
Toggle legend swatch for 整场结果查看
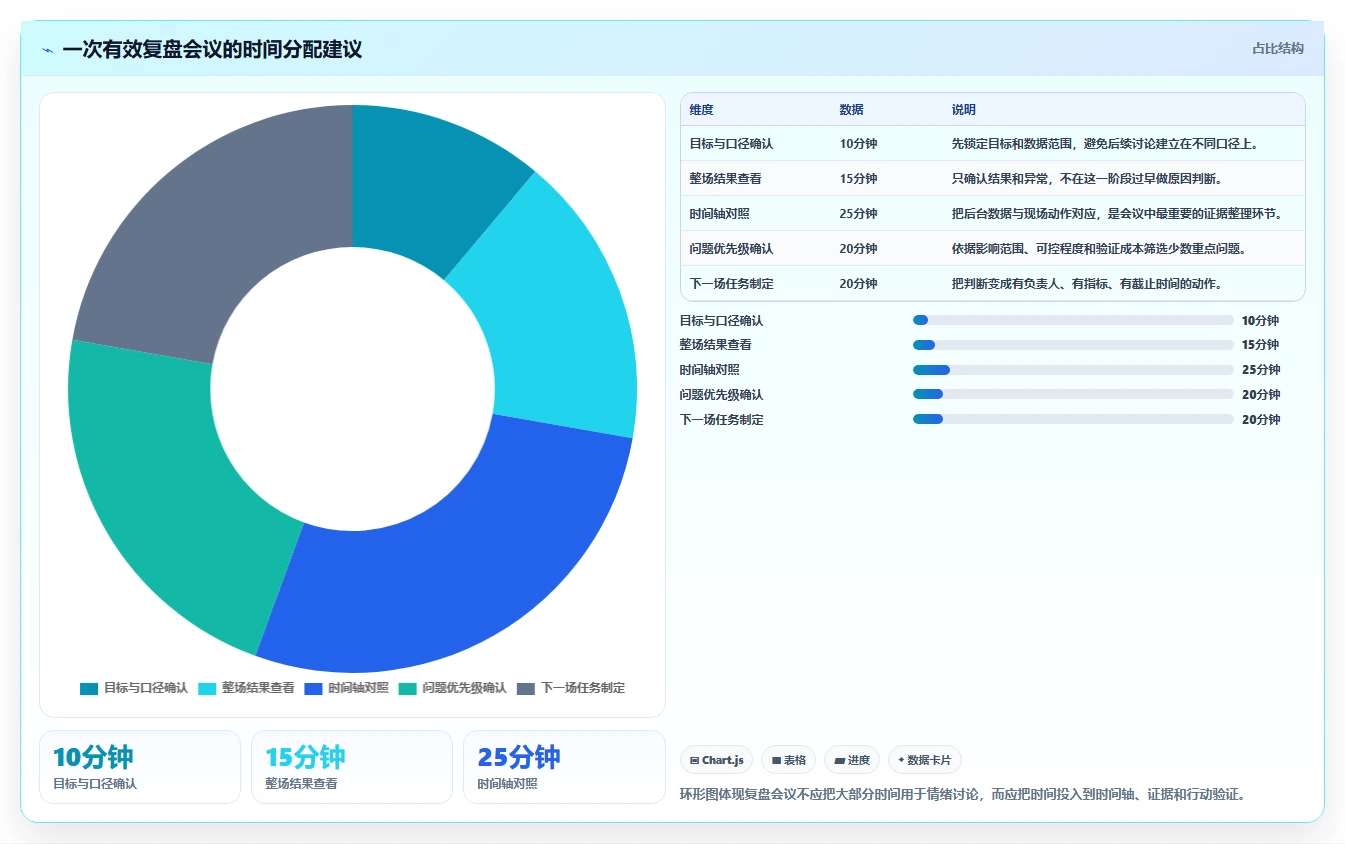207,688
